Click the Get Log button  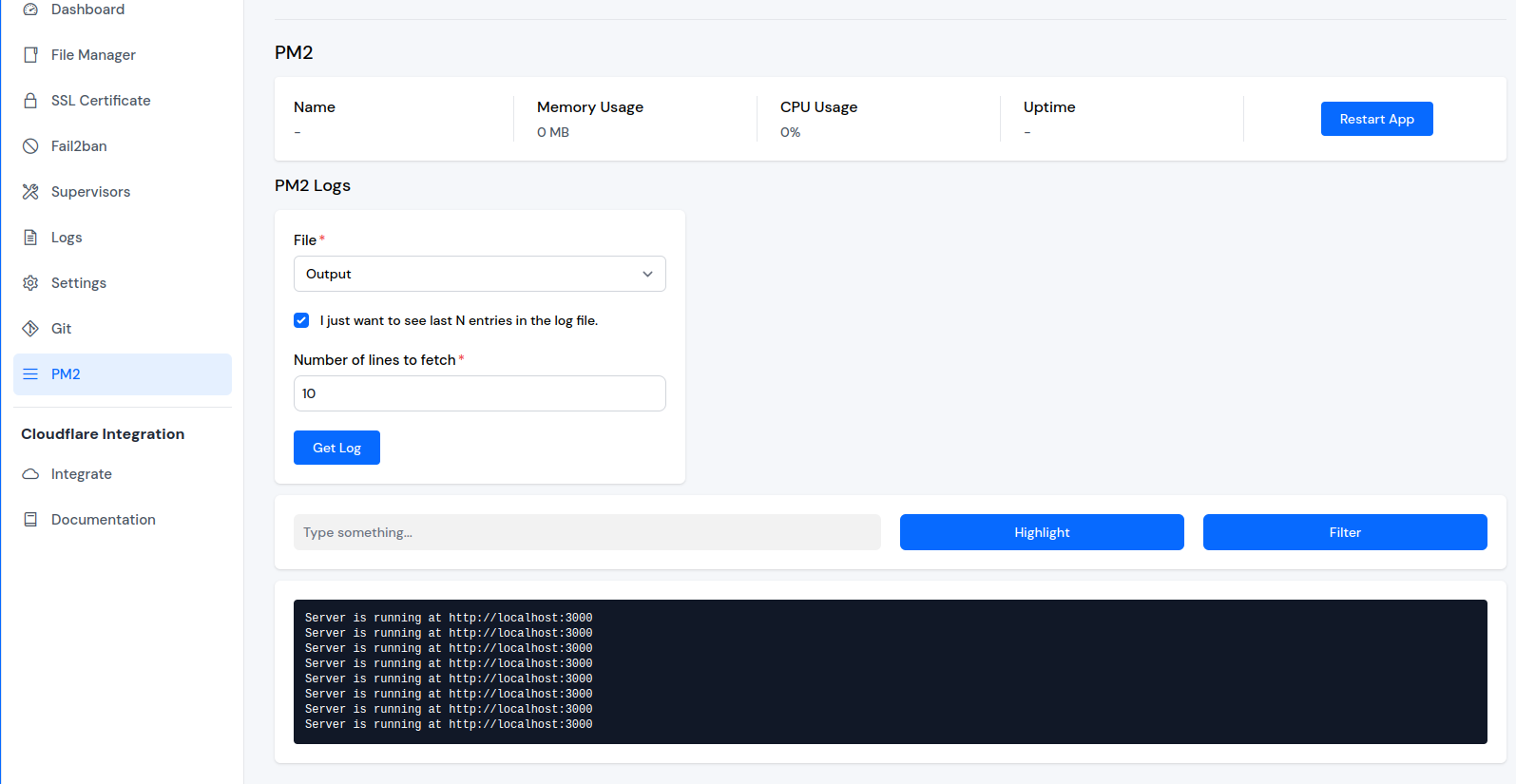tap(336, 448)
